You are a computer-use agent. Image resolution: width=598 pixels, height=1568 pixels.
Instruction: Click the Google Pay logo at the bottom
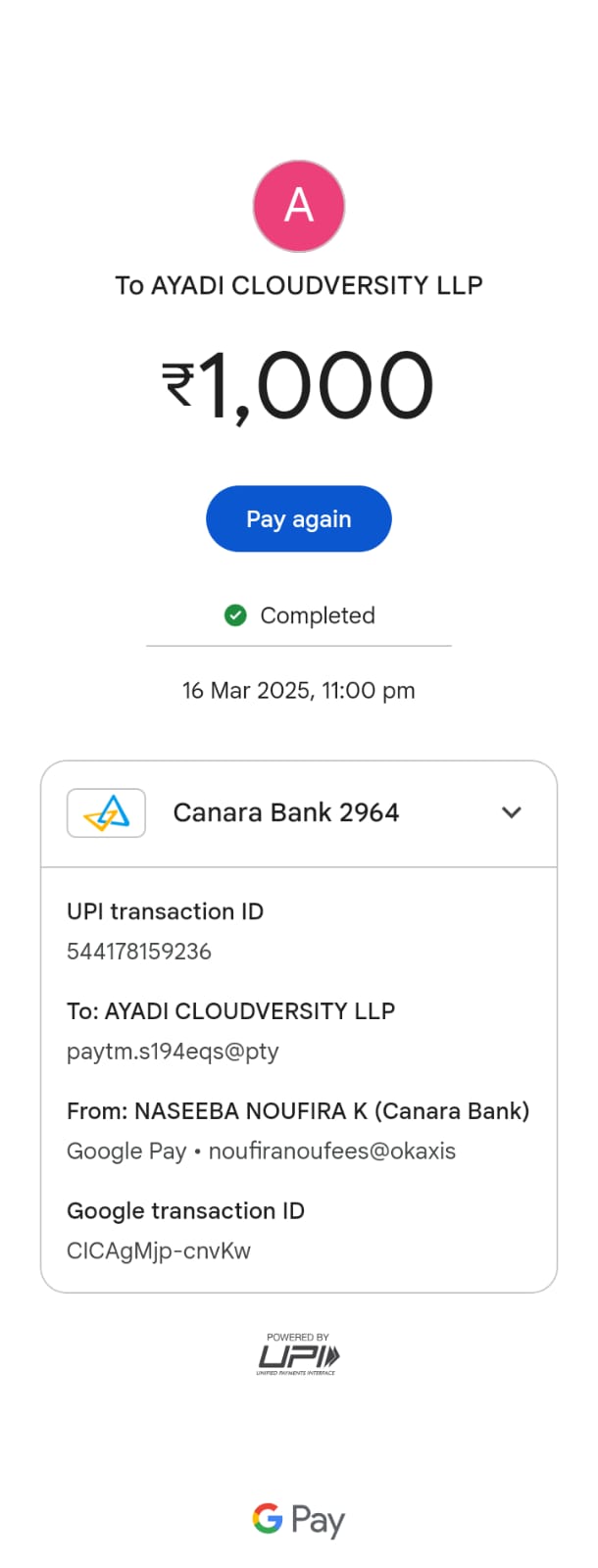(298, 1520)
